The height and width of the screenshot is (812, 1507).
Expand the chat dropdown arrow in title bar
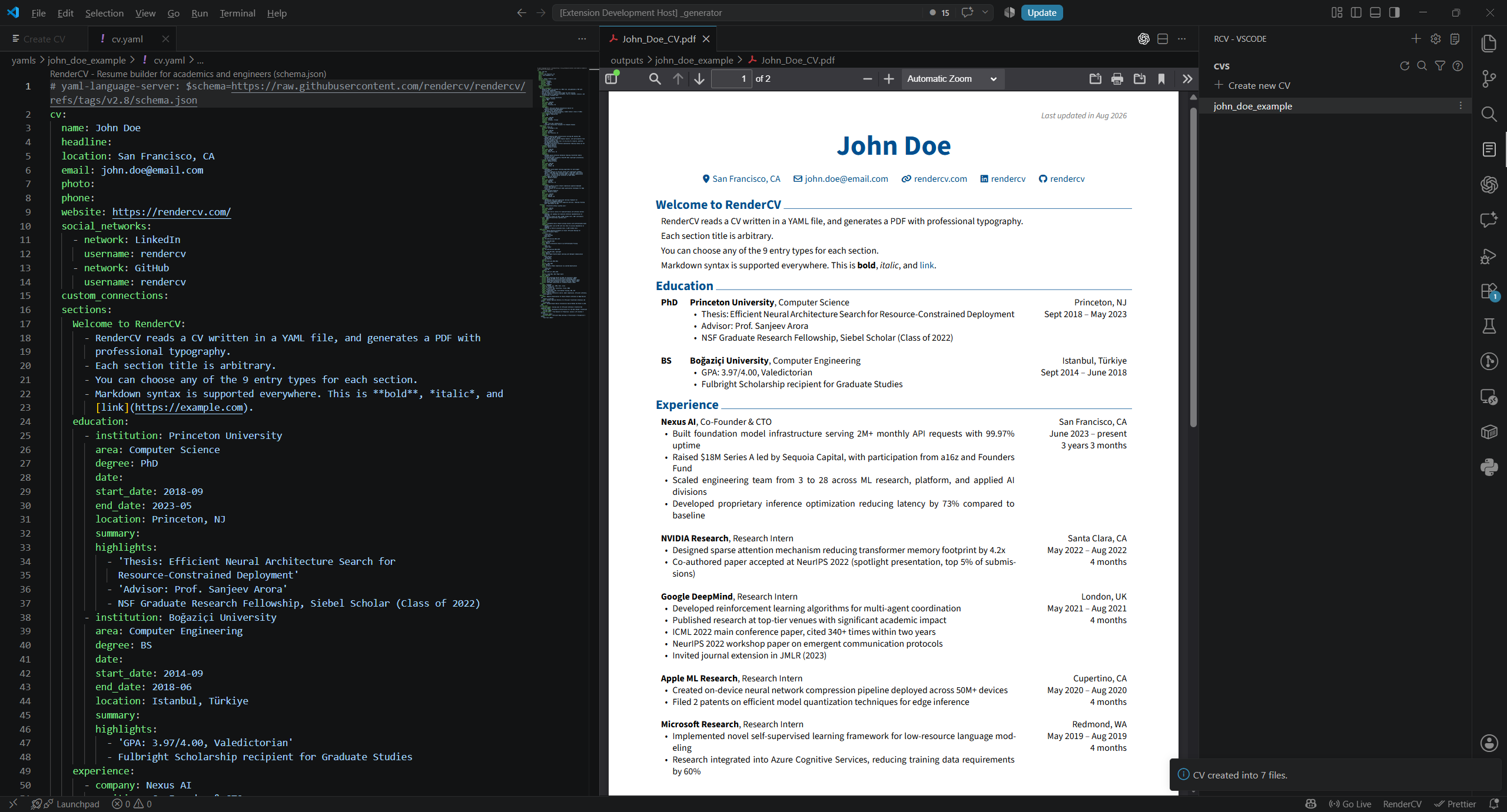[985, 12]
